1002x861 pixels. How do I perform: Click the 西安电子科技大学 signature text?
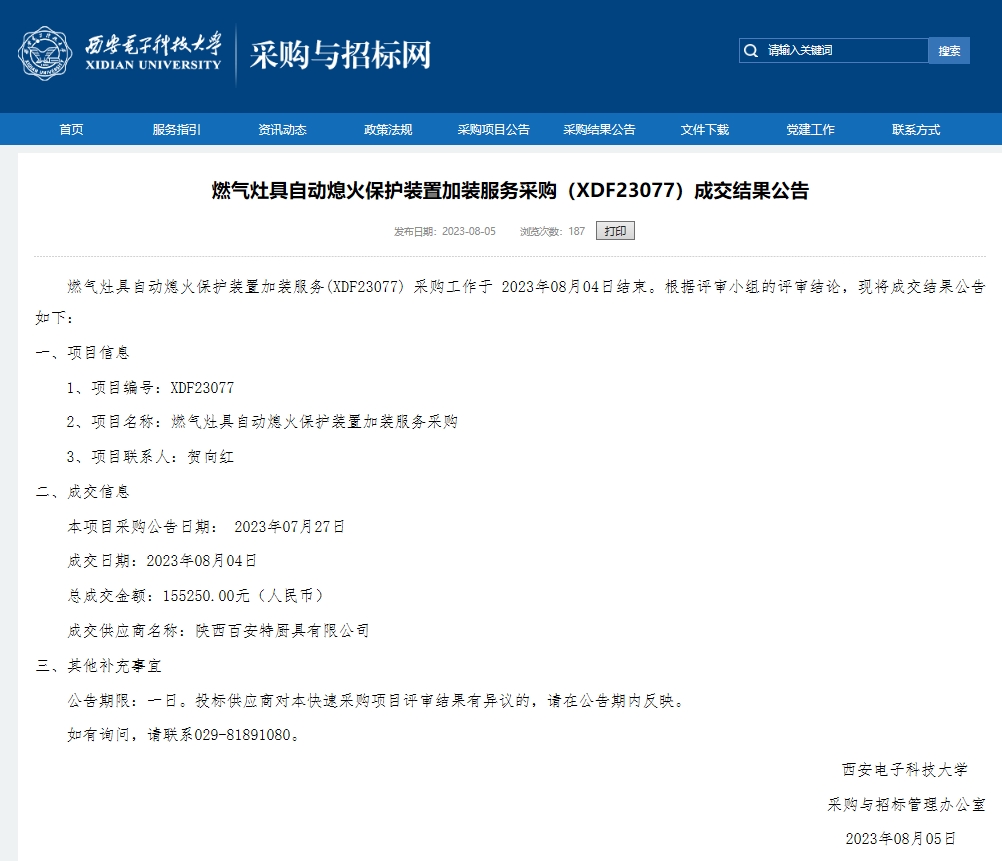(x=905, y=770)
